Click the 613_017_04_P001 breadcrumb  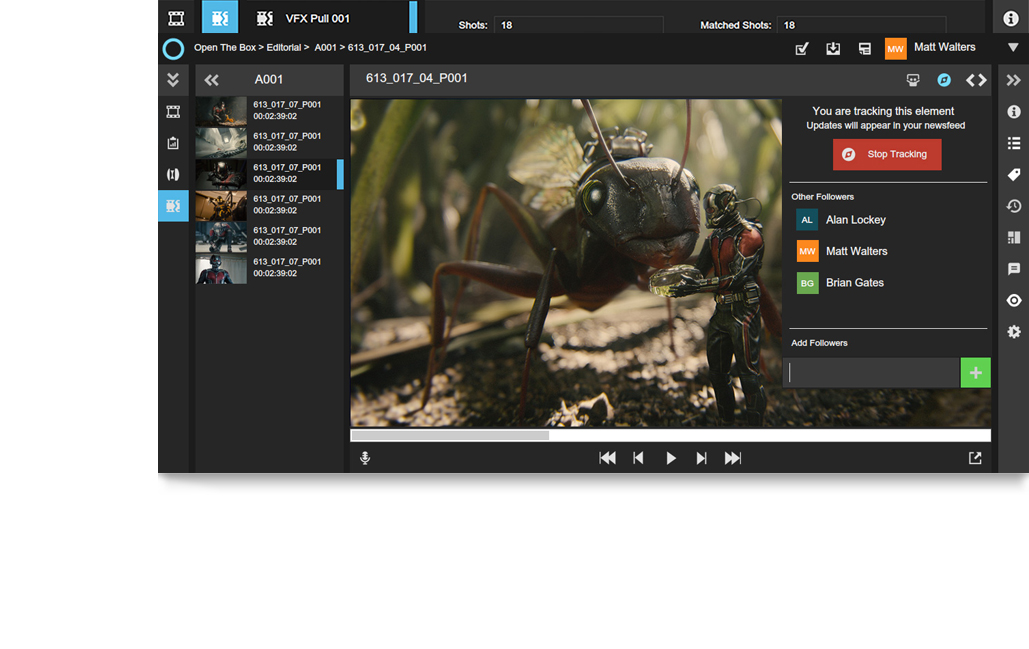tap(387, 47)
